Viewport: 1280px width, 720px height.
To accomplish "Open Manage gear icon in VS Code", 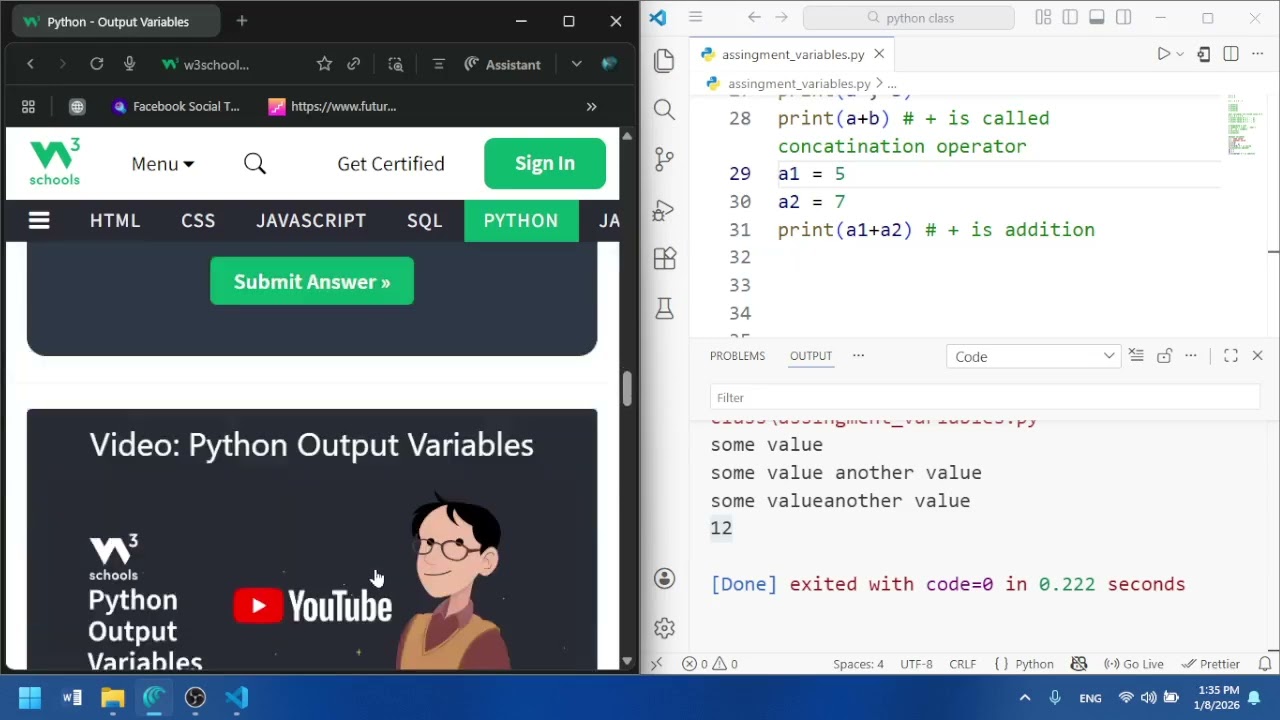I will tap(664, 628).
